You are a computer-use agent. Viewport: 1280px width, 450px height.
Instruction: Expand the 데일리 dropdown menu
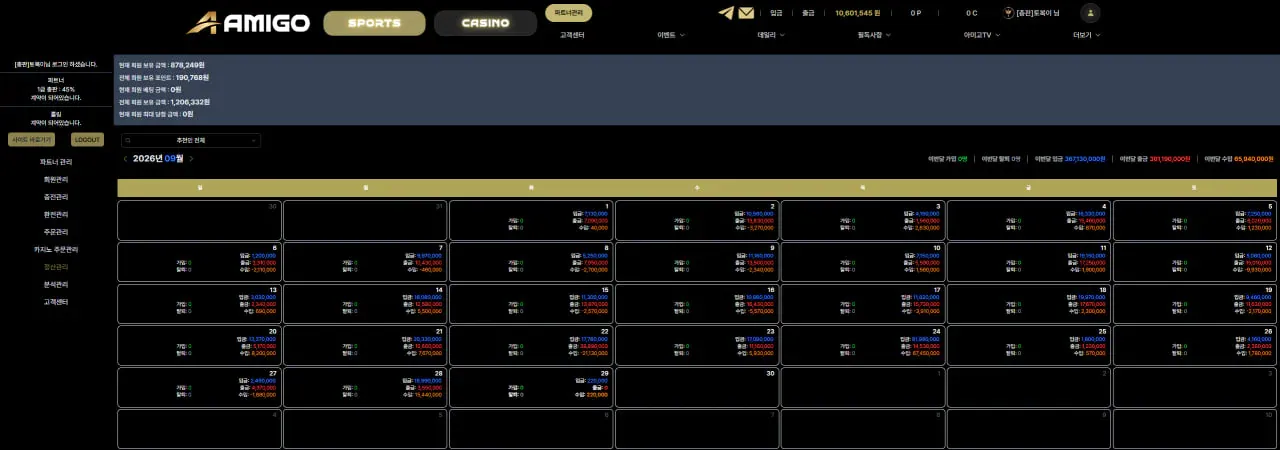point(771,35)
